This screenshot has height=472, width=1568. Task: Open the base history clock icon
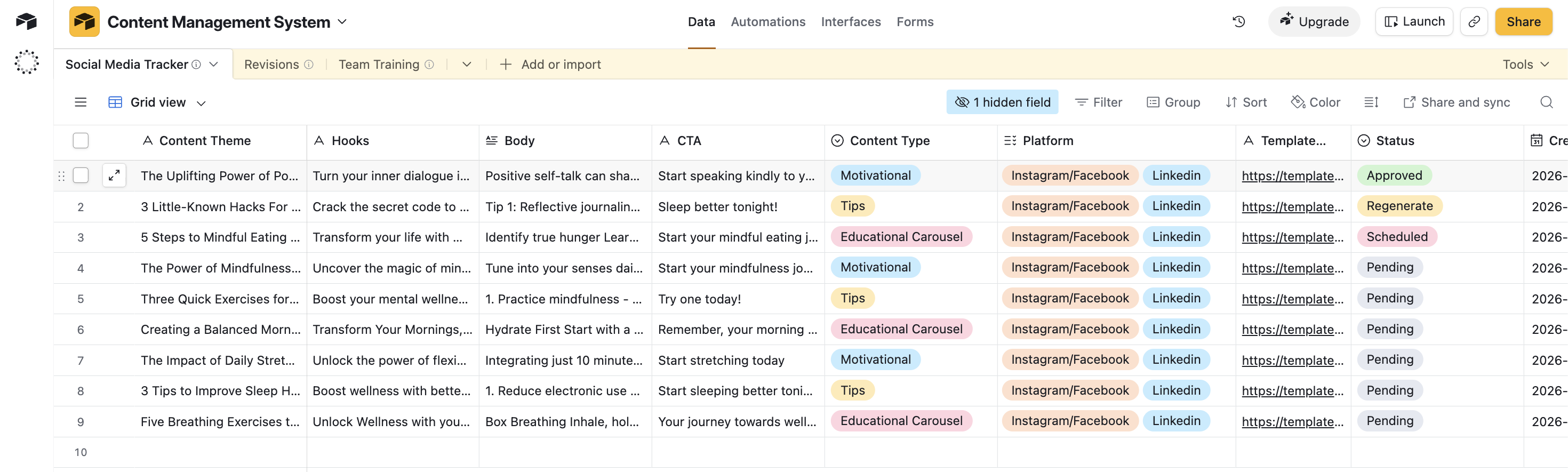[x=1239, y=22]
